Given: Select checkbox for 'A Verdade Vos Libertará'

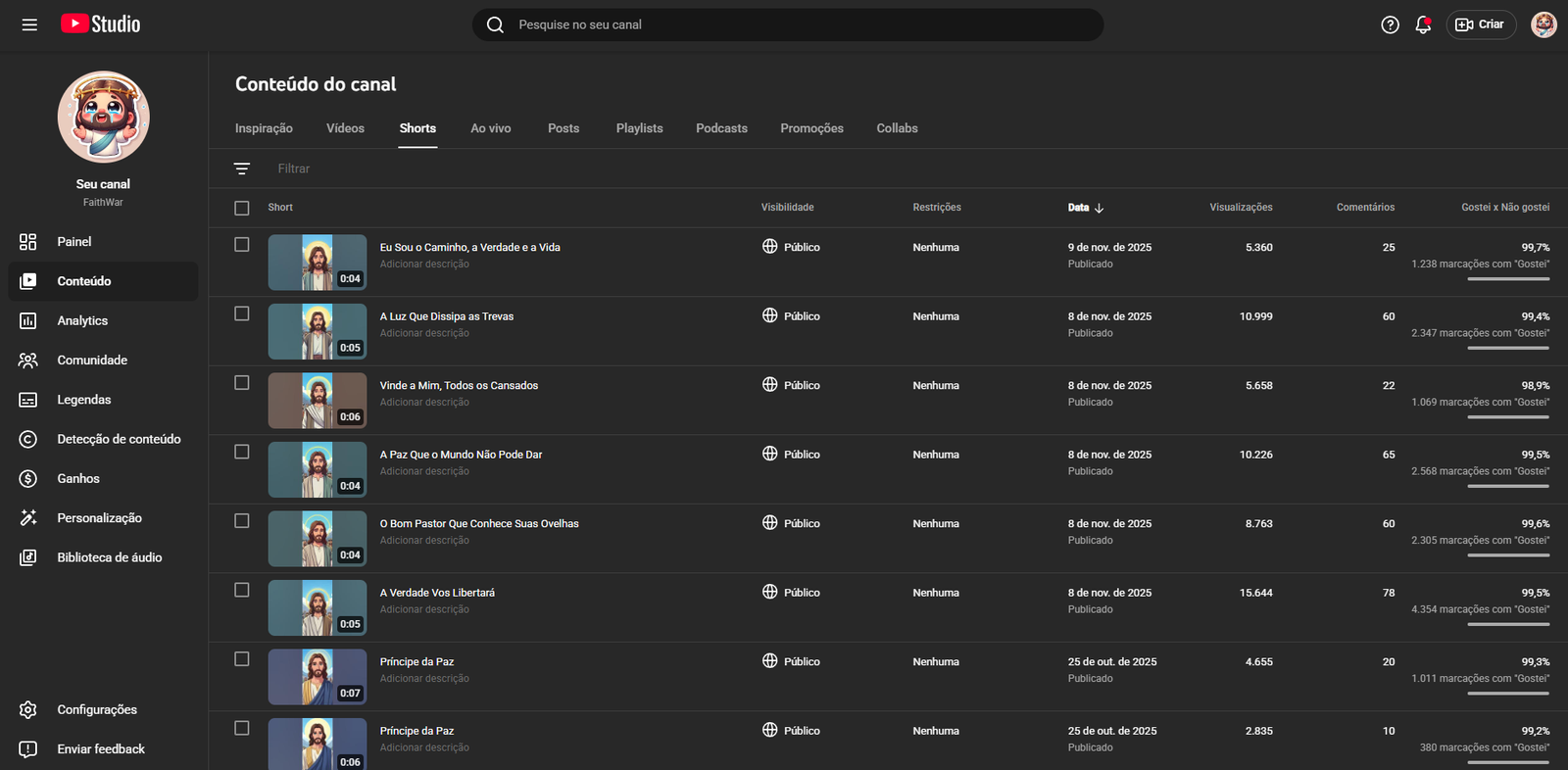Looking at the screenshot, I should pyautogui.click(x=242, y=590).
